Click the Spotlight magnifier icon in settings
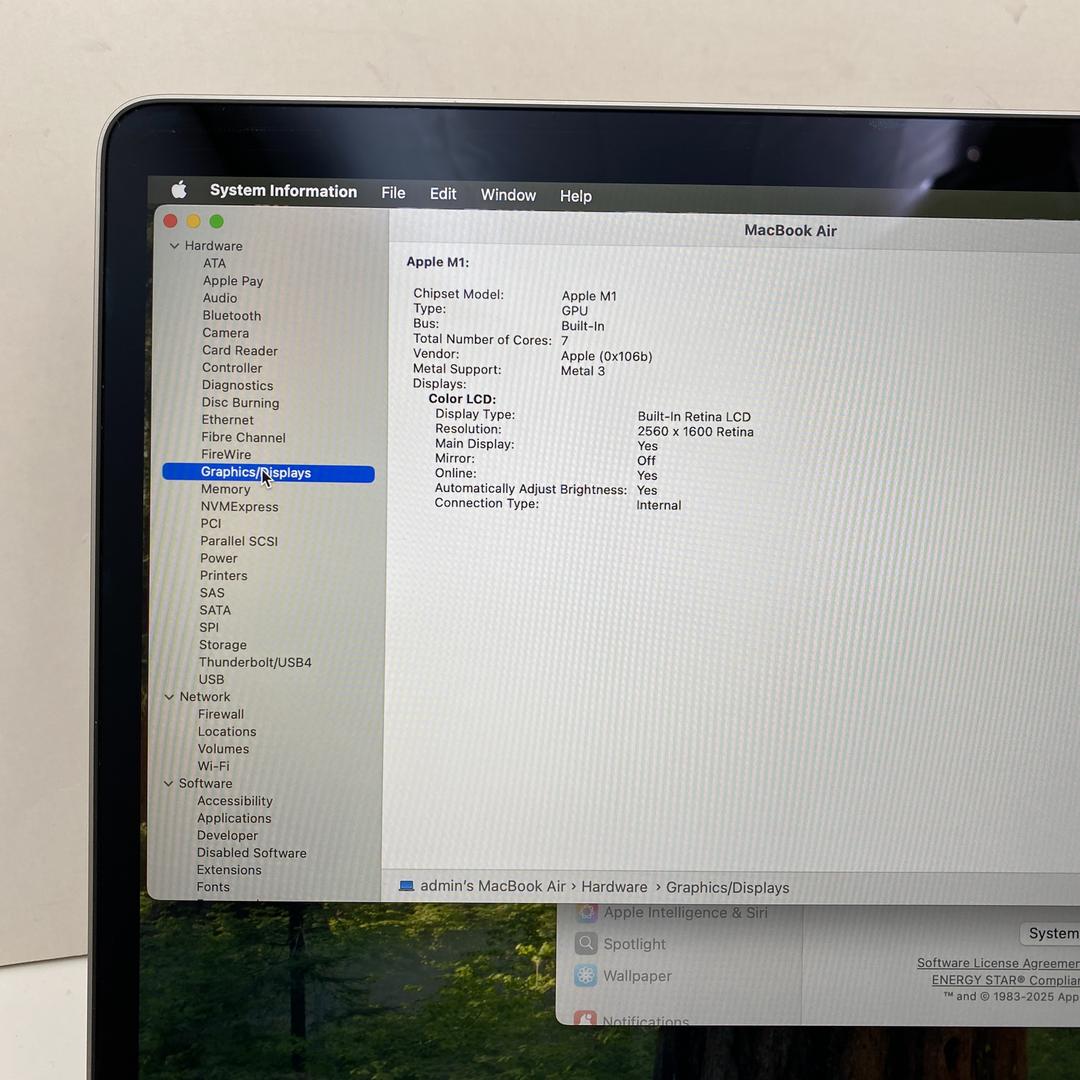Screen dimensions: 1080x1080 click(x=586, y=944)
